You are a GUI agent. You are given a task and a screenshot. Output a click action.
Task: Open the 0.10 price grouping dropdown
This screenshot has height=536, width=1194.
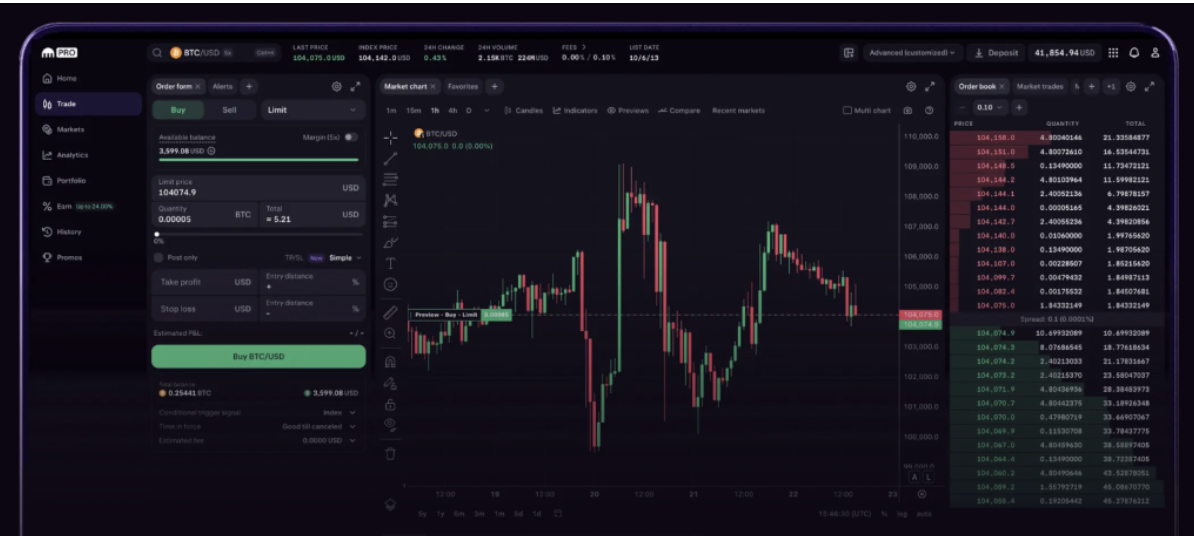point(990,107)
